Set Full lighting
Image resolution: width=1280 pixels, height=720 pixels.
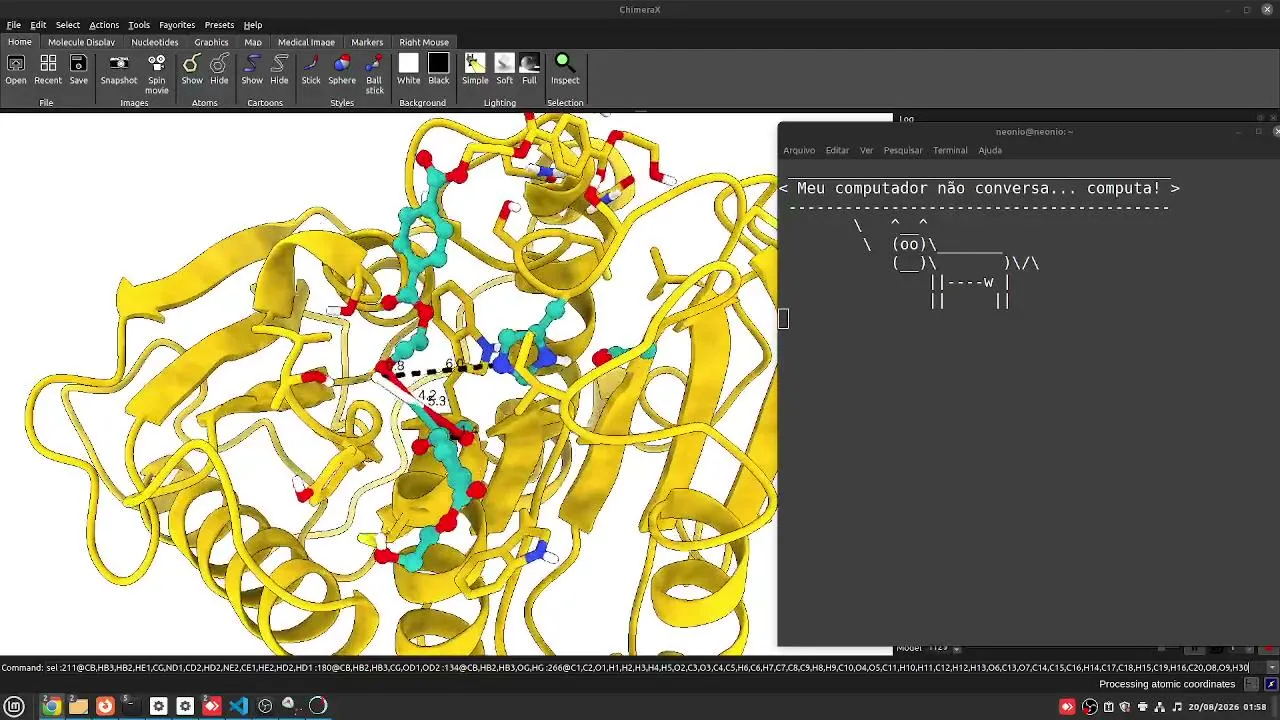529,70
